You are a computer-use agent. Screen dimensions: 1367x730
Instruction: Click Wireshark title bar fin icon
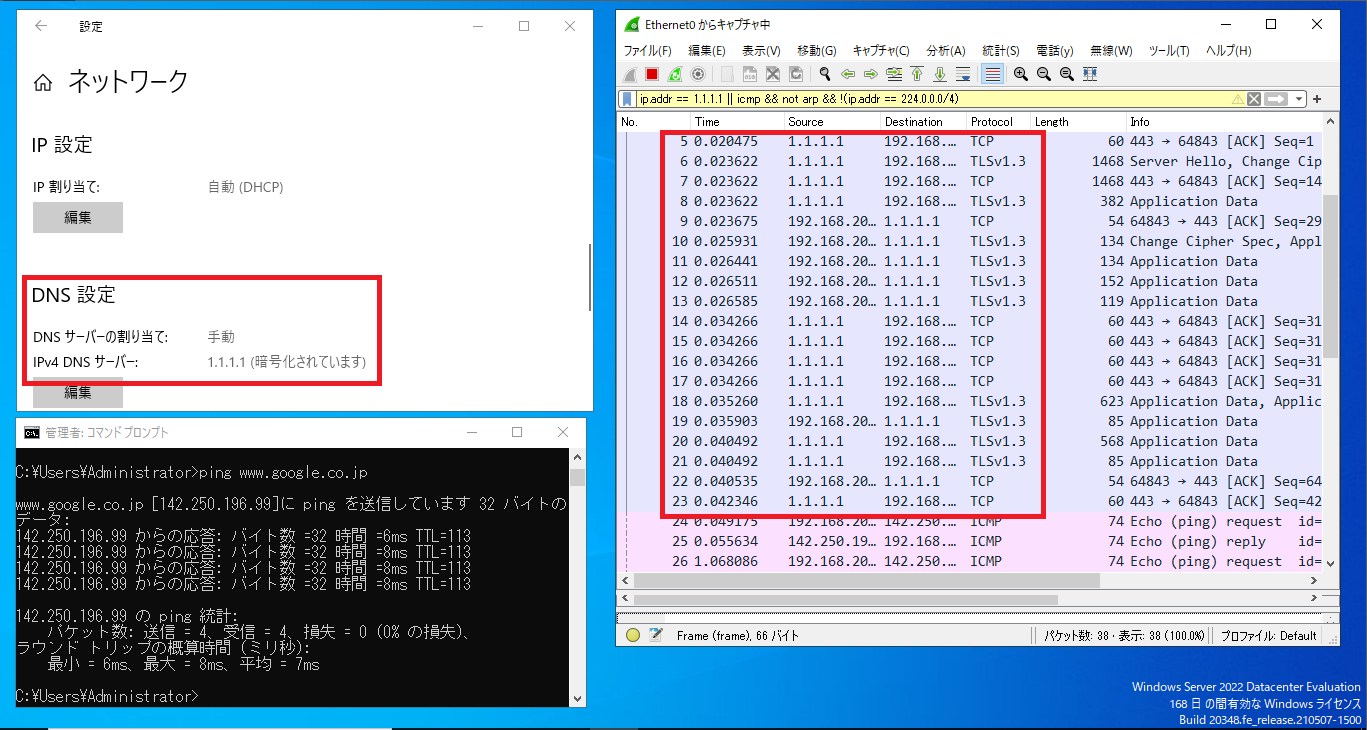pyautogui.click(x=631, y=24)
